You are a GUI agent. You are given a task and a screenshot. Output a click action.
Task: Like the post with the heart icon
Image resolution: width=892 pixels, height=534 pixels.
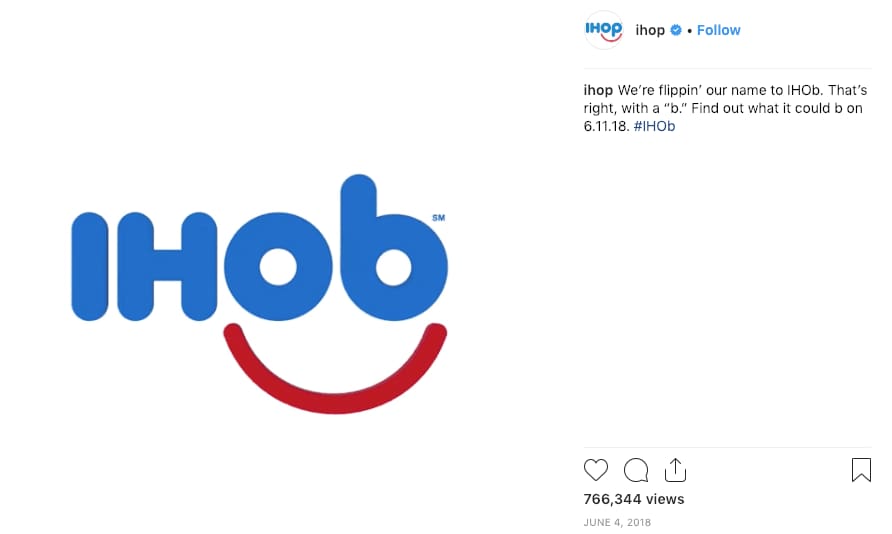(596, 470)
